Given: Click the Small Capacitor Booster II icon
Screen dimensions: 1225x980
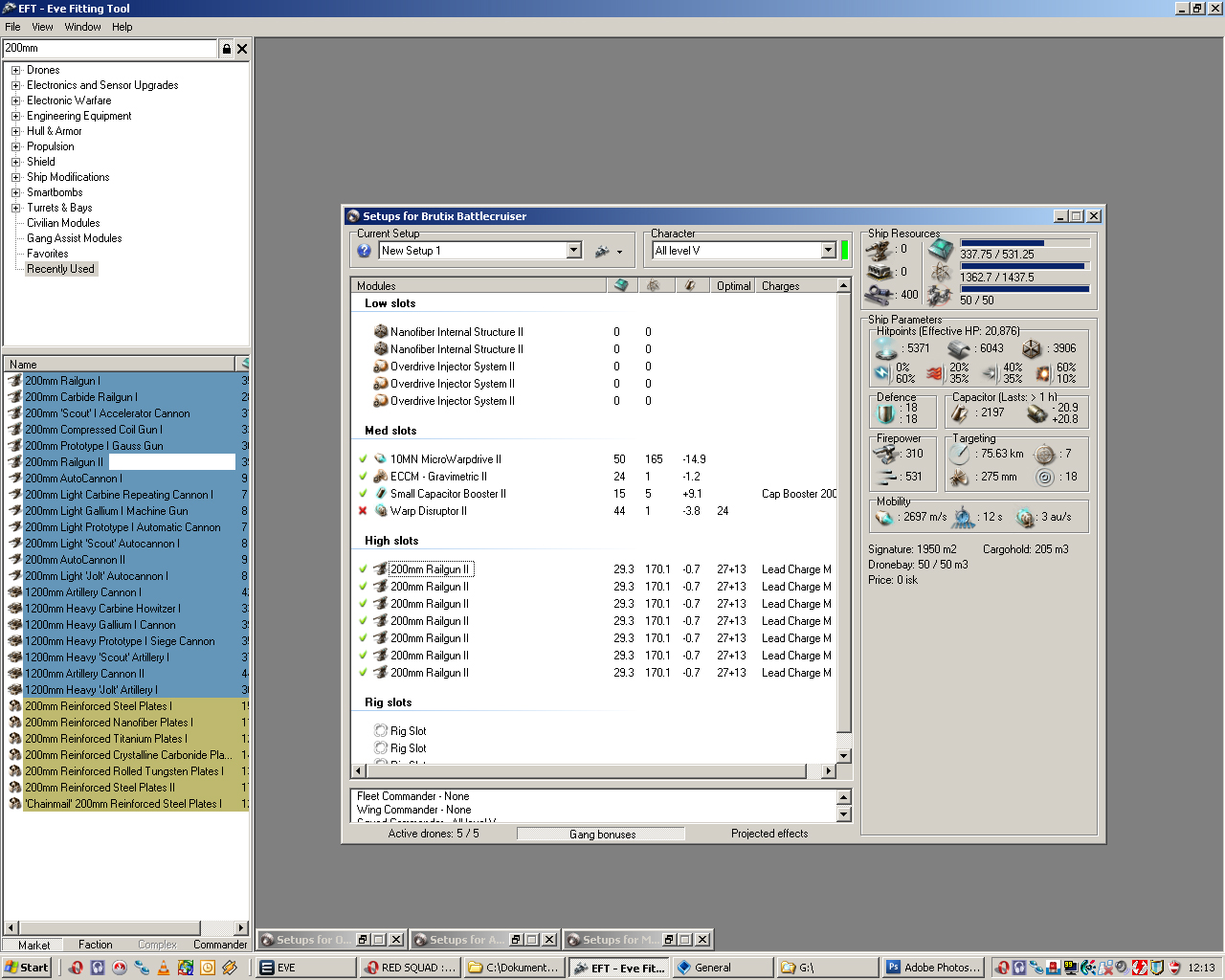Looking at the screenshot, I should [380, 494].
